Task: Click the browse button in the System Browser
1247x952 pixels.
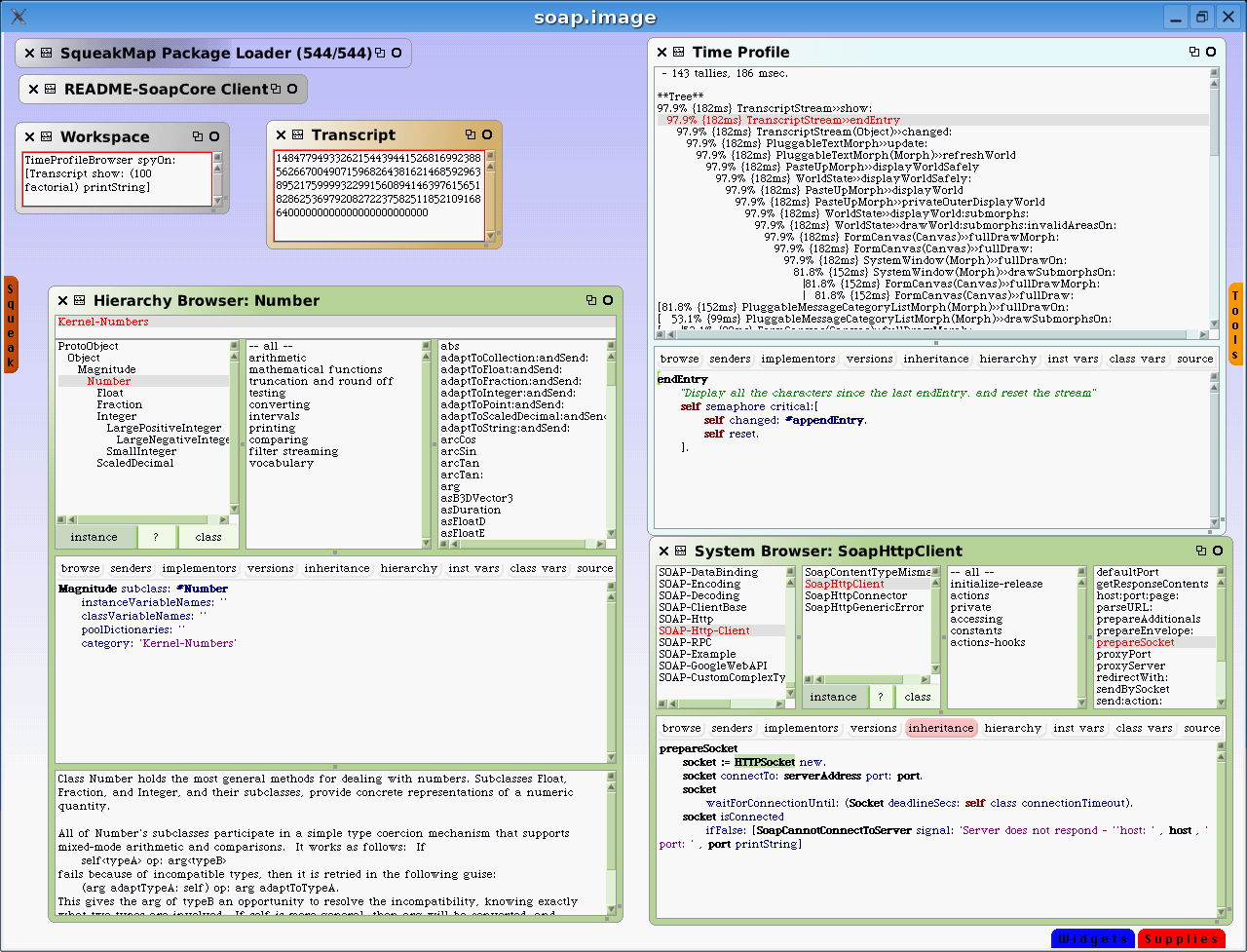Action: point(681,728)
